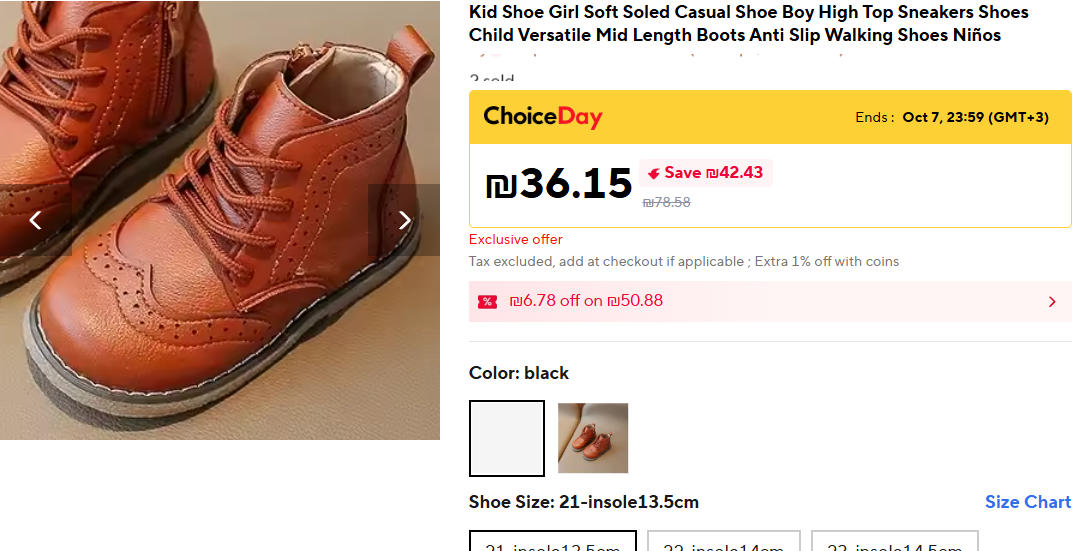
Task: Open the Size Chart link
Action: point(1027,502)
